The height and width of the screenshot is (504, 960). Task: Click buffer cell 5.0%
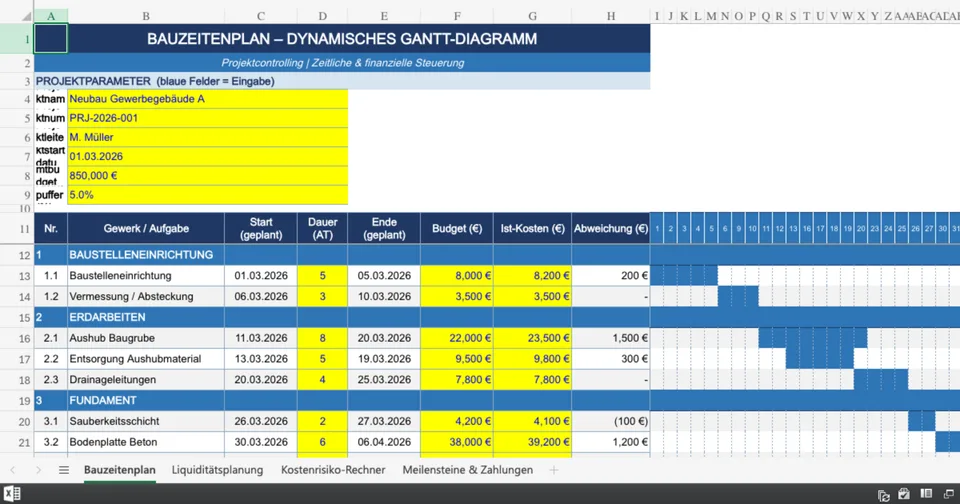[208, 195]
